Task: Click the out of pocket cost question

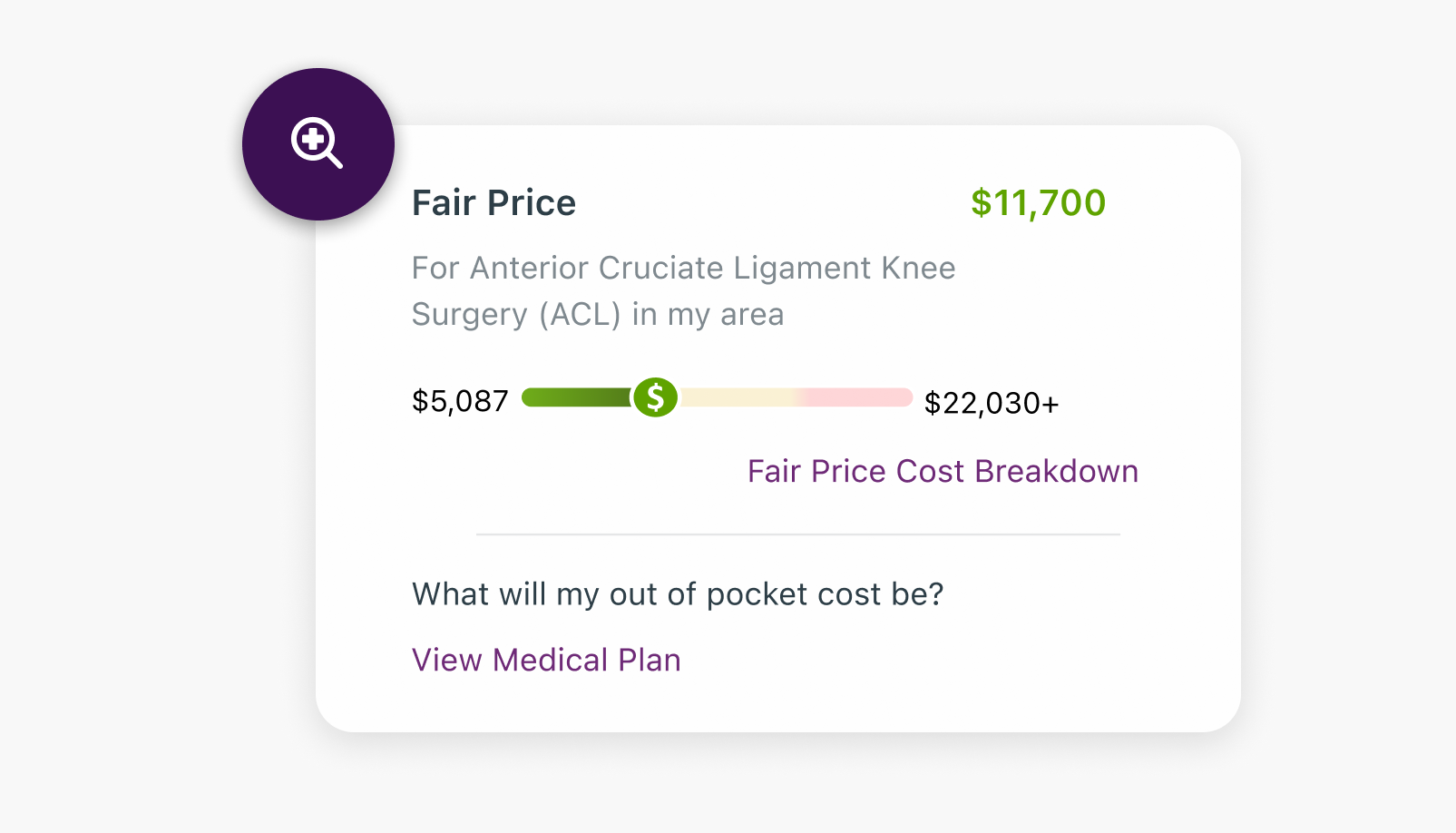Action: 678,593
